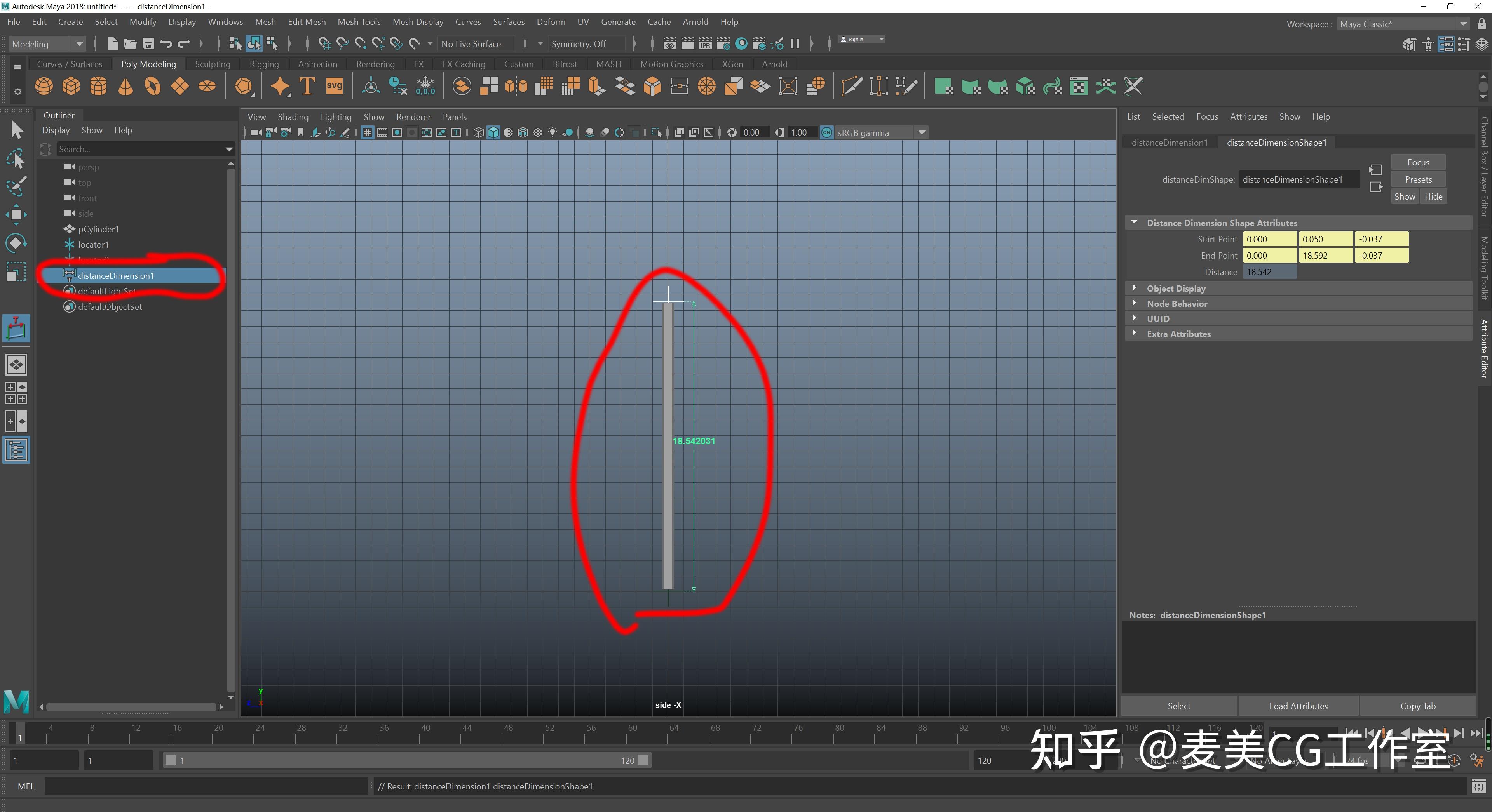Open the Multi-Cut tool from the shelf
This screenshot has width=1492, height=812.
pyautogui.click(x=851, y=86)
